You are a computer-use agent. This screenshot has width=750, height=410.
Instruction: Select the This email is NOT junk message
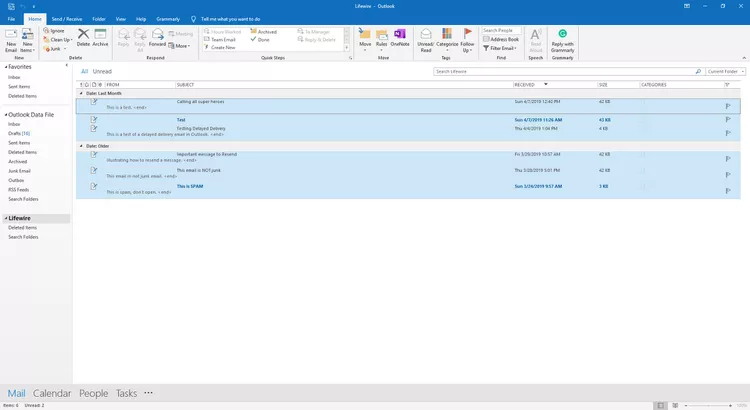click(408, 173)
